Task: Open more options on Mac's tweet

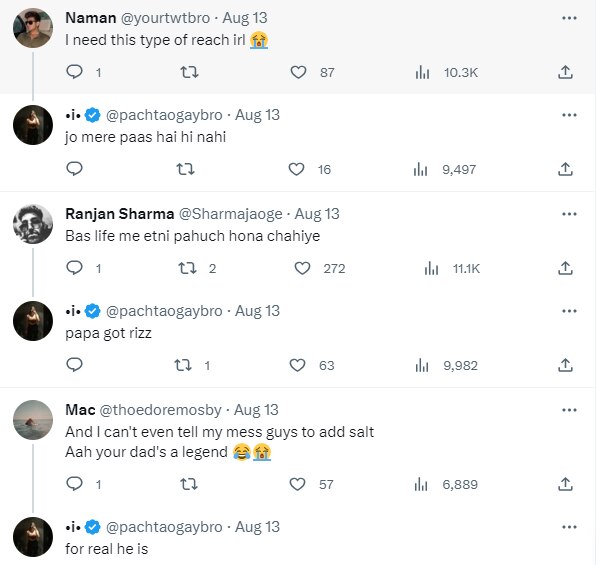Action: 569,410
